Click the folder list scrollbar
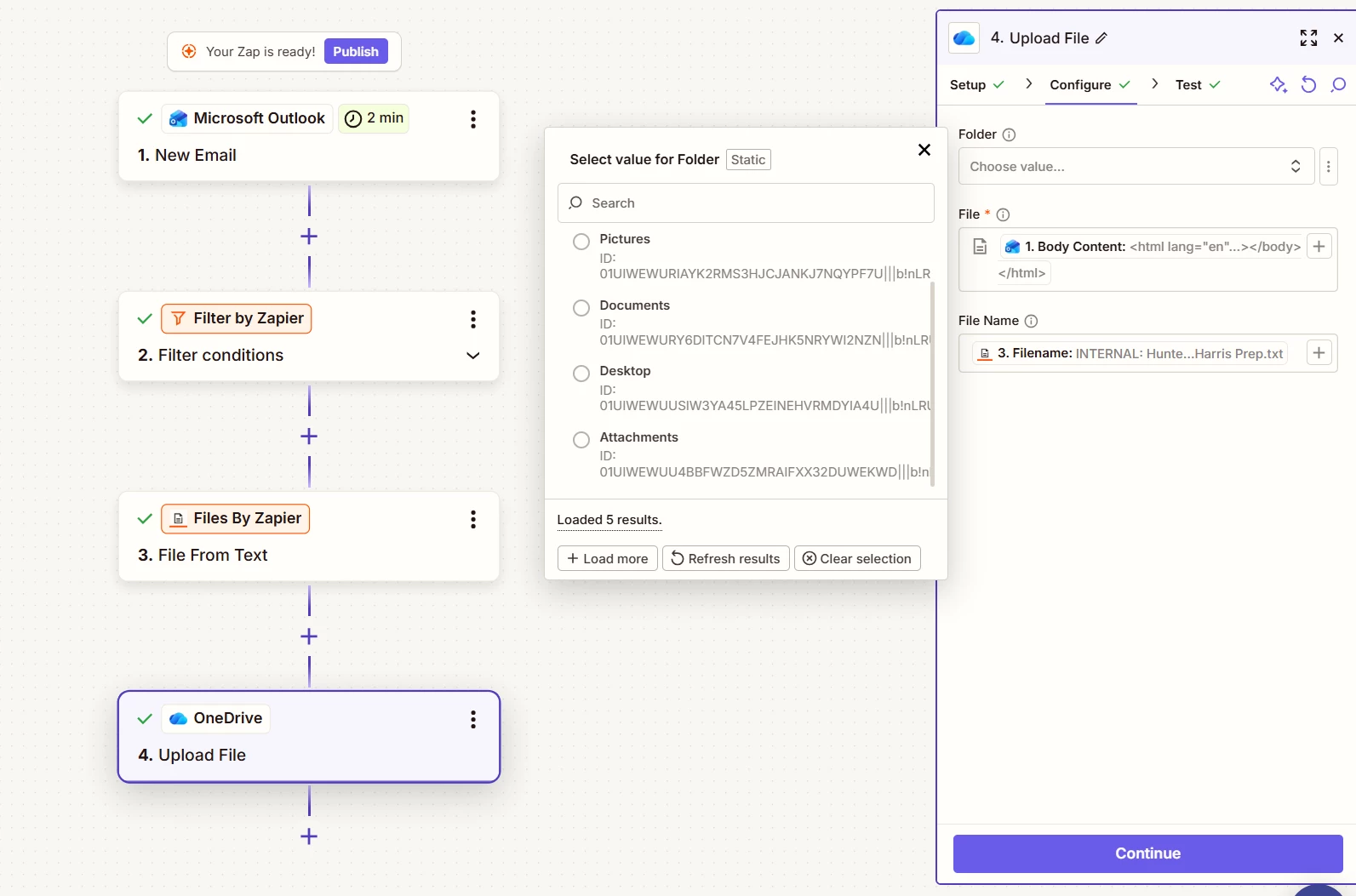This screenshot has height=896, width=1356. tap(932, 383)
